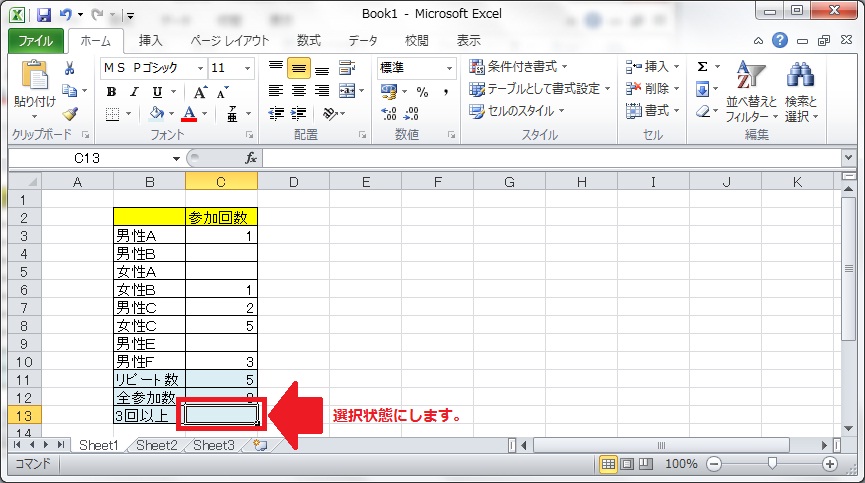Click the Save icon in quick access toolbar

coord(44,14)
